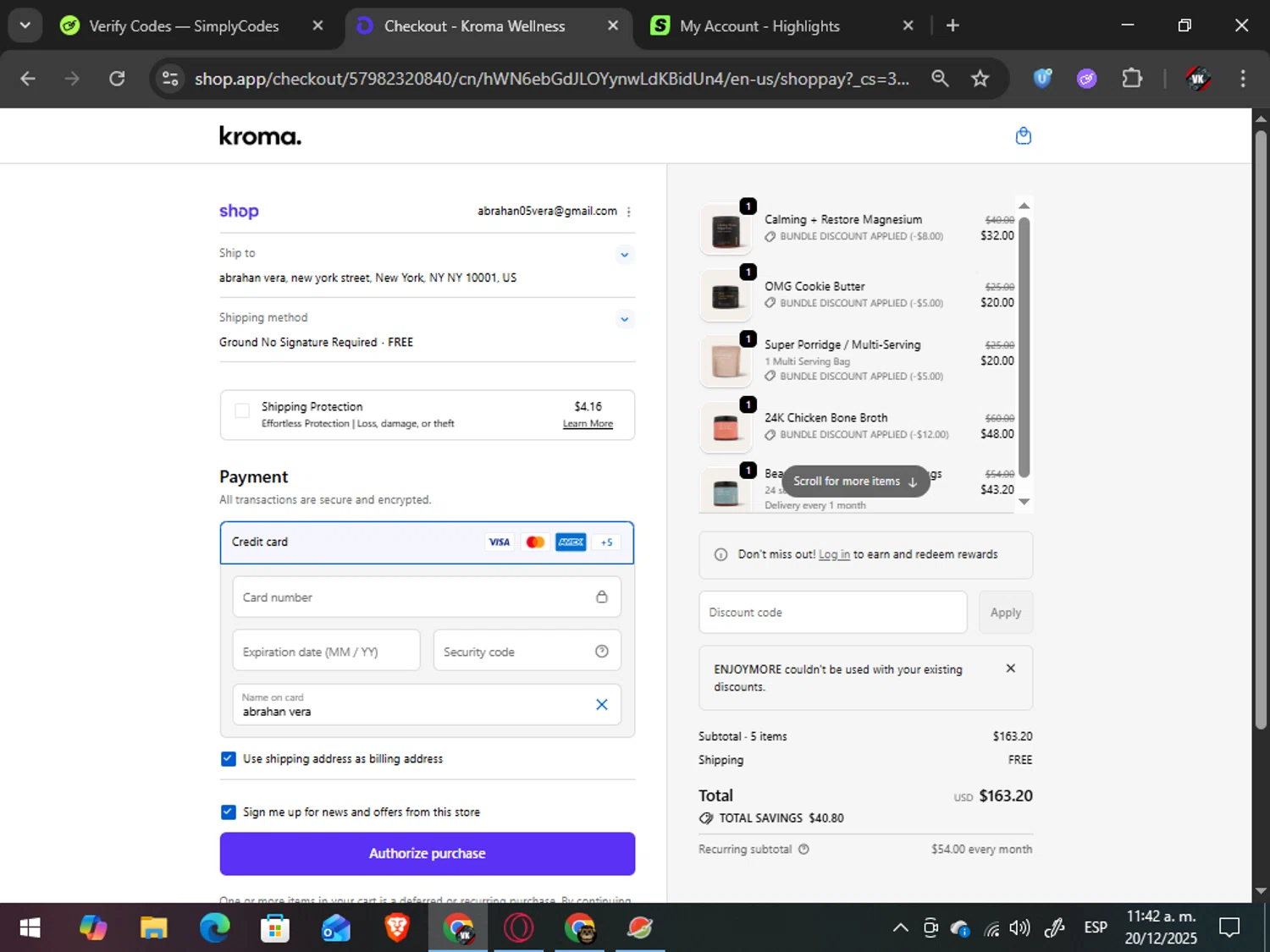Click the address bar URL
The image size is (1270, 952).
[551, 79]
